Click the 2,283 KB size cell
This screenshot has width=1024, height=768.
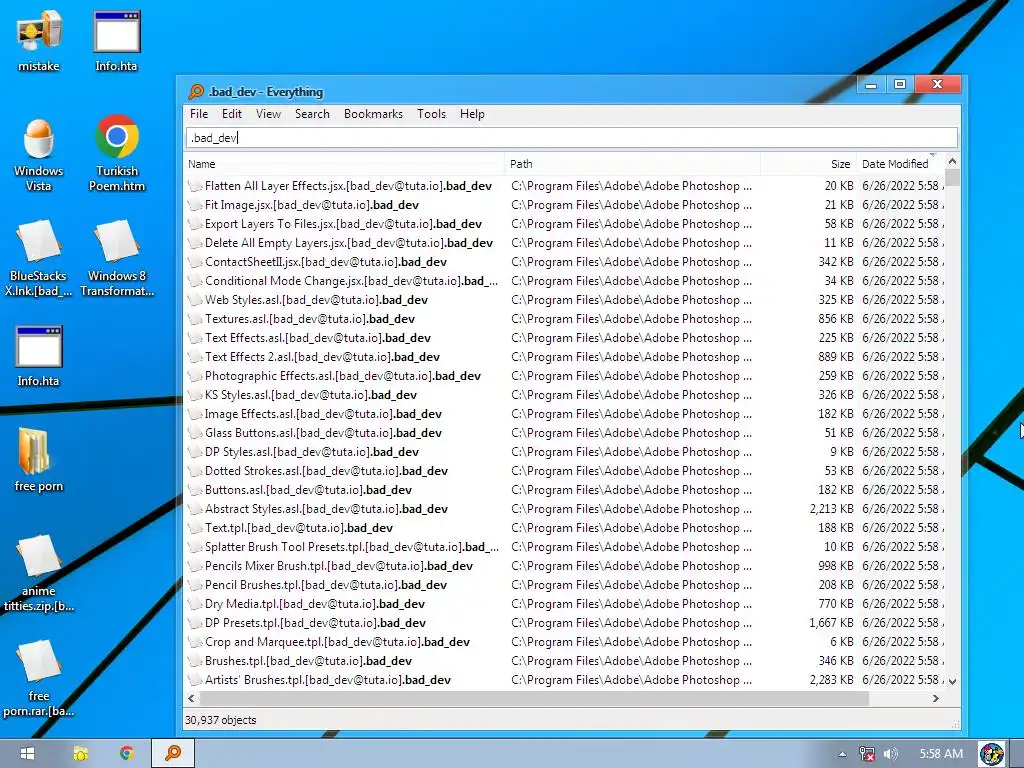click(831, 680)
